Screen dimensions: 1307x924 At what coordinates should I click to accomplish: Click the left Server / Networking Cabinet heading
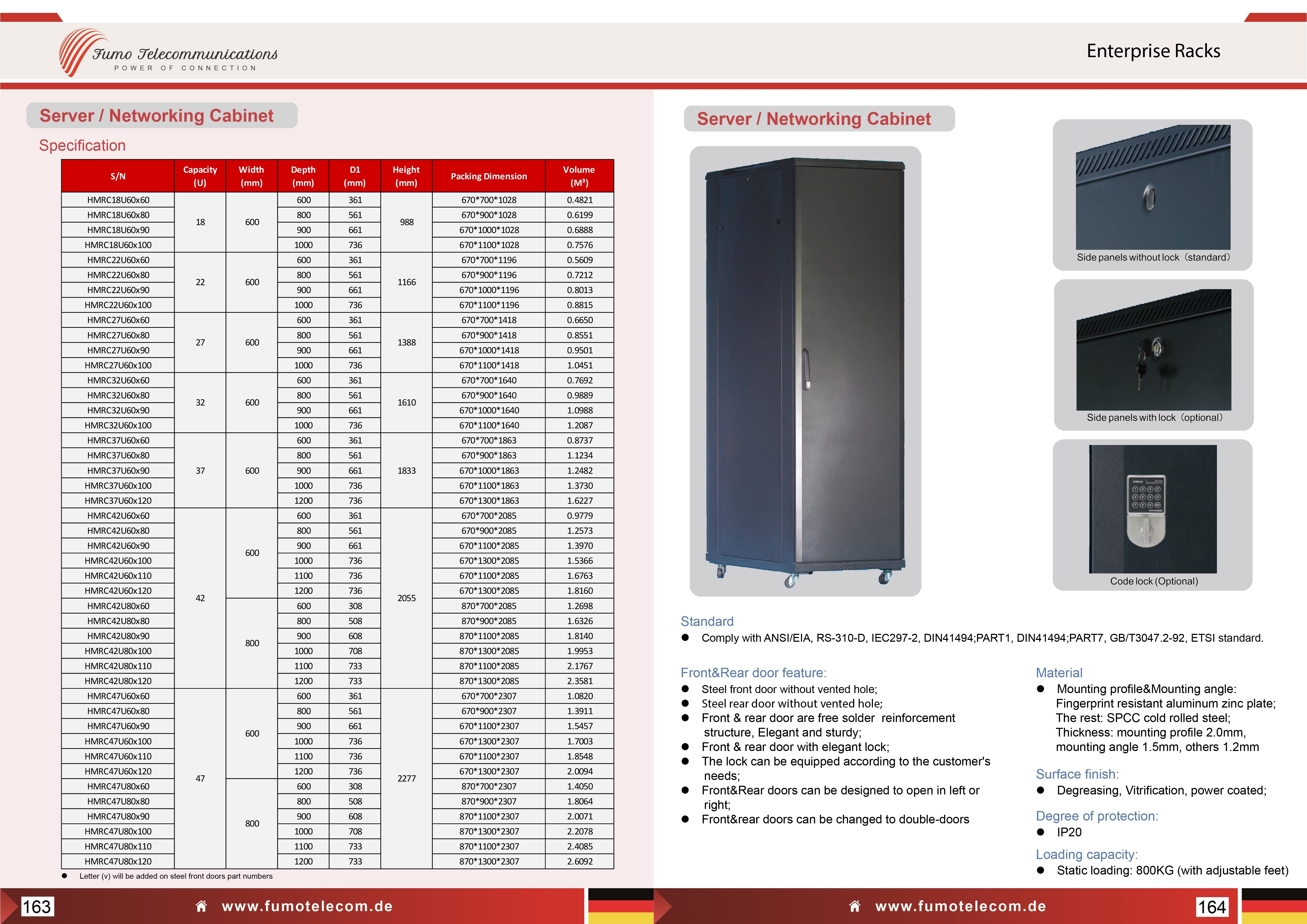(x=156, y=116)
